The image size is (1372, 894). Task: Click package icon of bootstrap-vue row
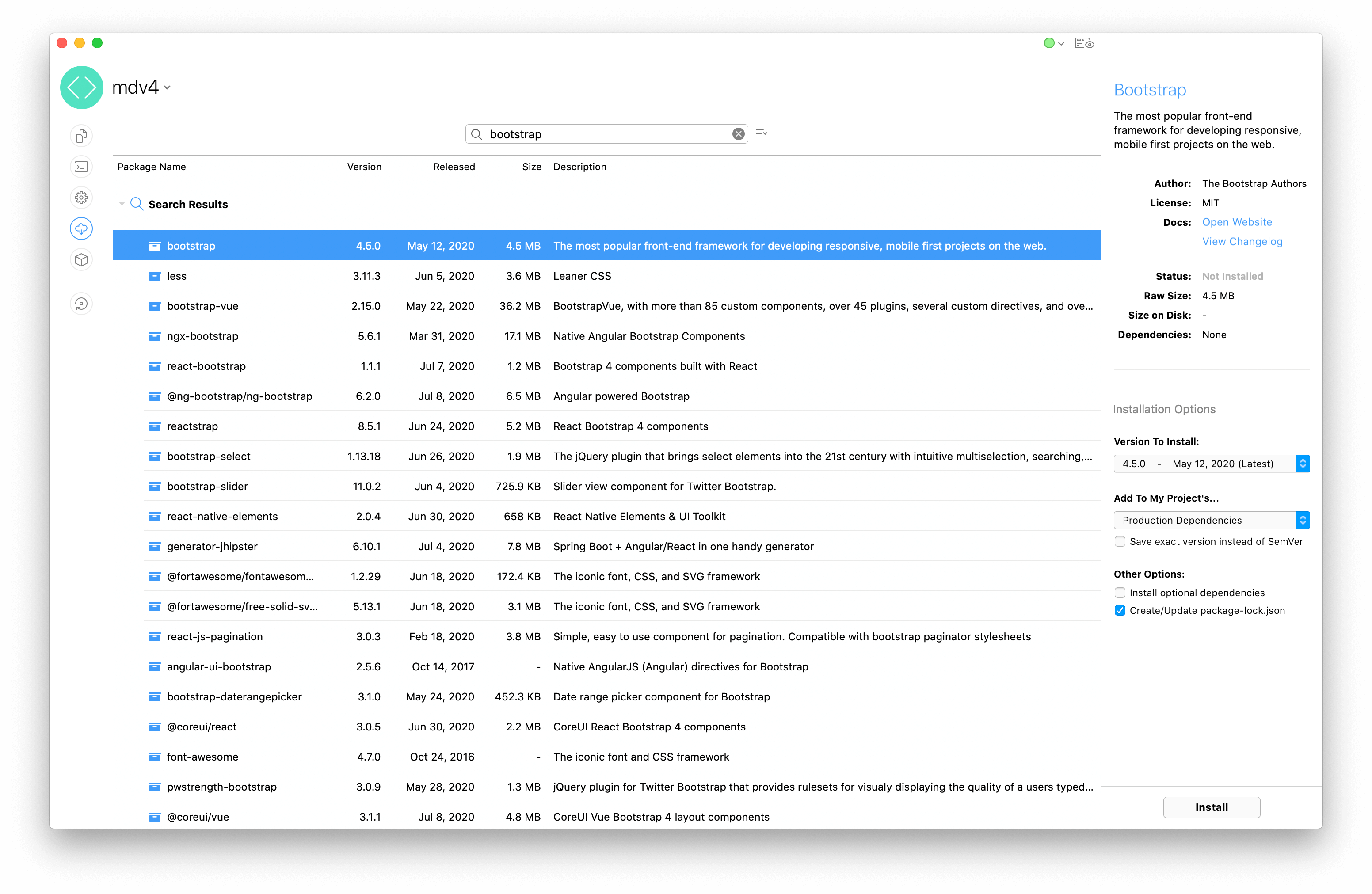155,306
